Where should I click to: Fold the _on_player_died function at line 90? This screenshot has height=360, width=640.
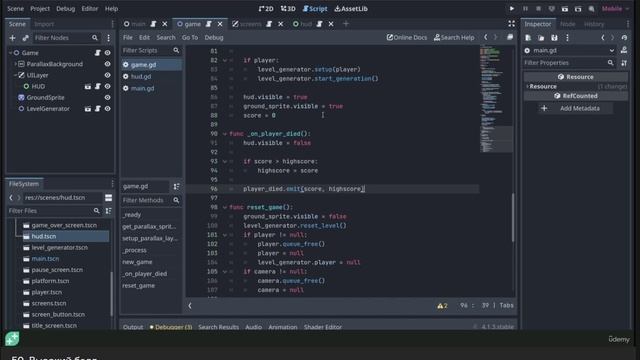point(224,134)
